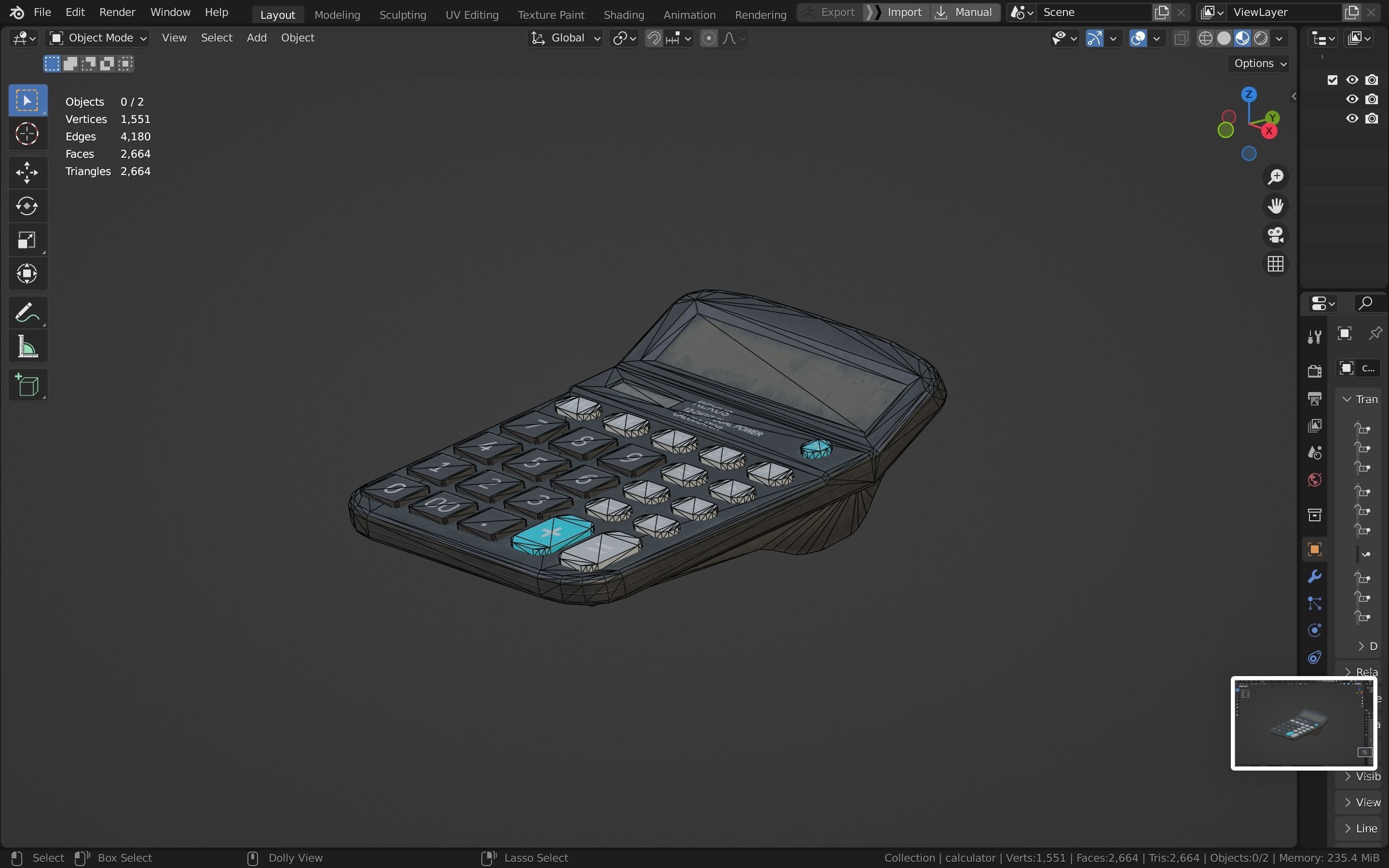The image size is (1389, 868).
Task: Open the File menu
Action: pyautogui.click(x=42, y=12)
